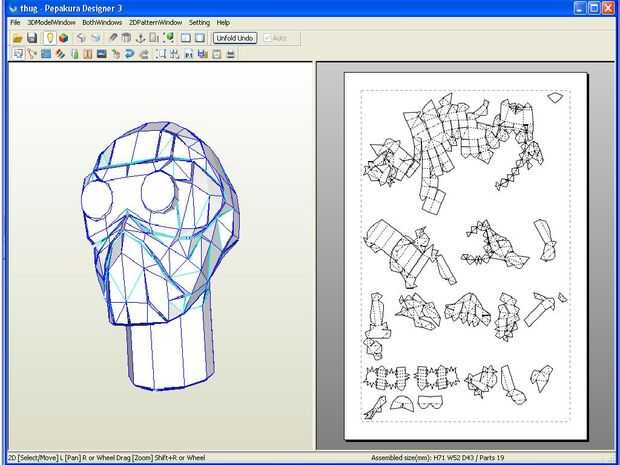Select the Select/Move tool icon

tap(18, 53)
